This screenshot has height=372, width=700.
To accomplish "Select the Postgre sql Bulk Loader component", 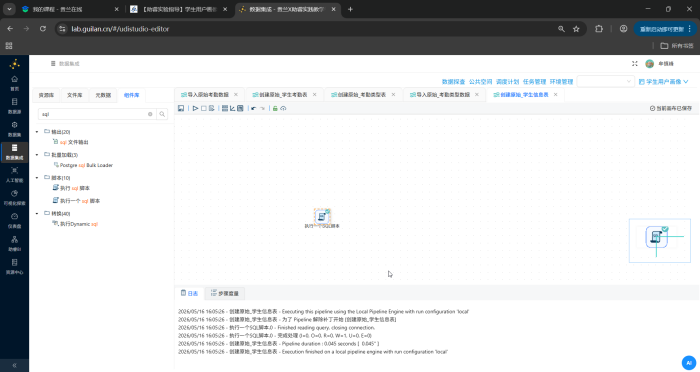I will [x=83, y=165].
